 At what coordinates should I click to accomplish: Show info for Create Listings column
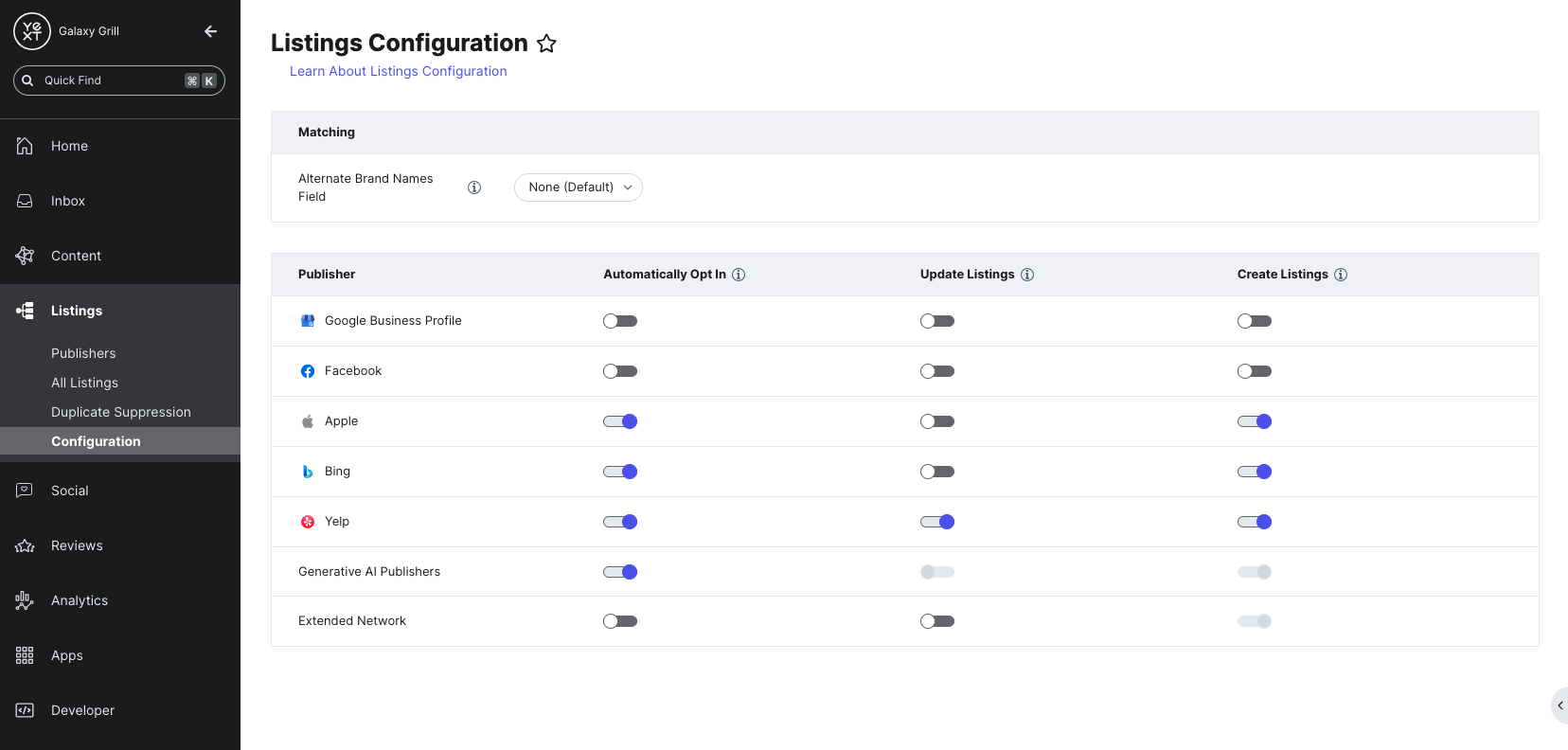click(x=1341, y=275)
